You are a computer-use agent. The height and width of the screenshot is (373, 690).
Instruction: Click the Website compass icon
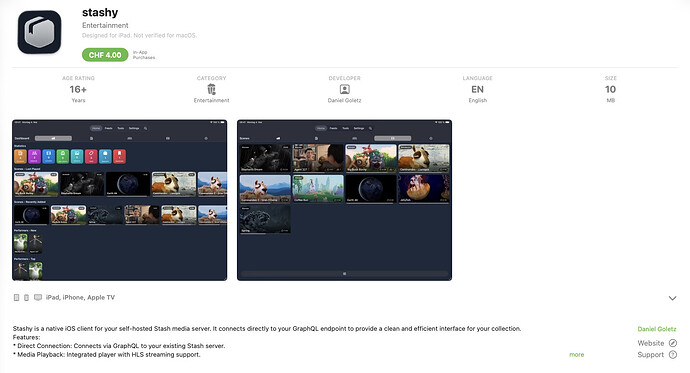673,343
